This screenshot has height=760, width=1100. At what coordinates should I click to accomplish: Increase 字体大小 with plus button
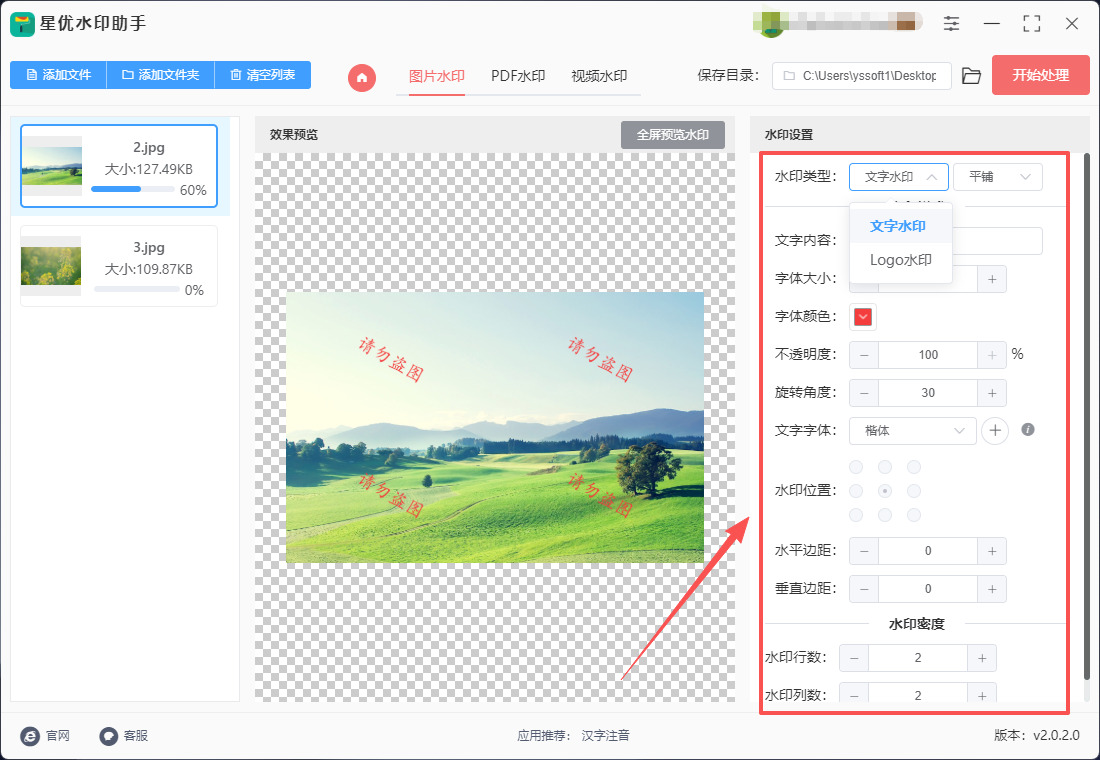pyautogui.click(x=992, y=279)
